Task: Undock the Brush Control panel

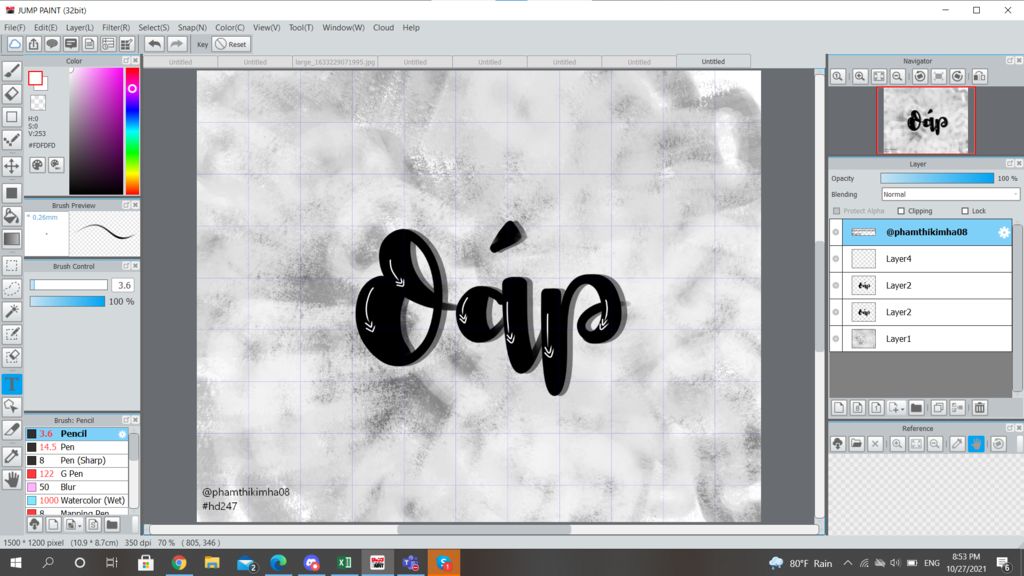Action: [x=126, y=266]
